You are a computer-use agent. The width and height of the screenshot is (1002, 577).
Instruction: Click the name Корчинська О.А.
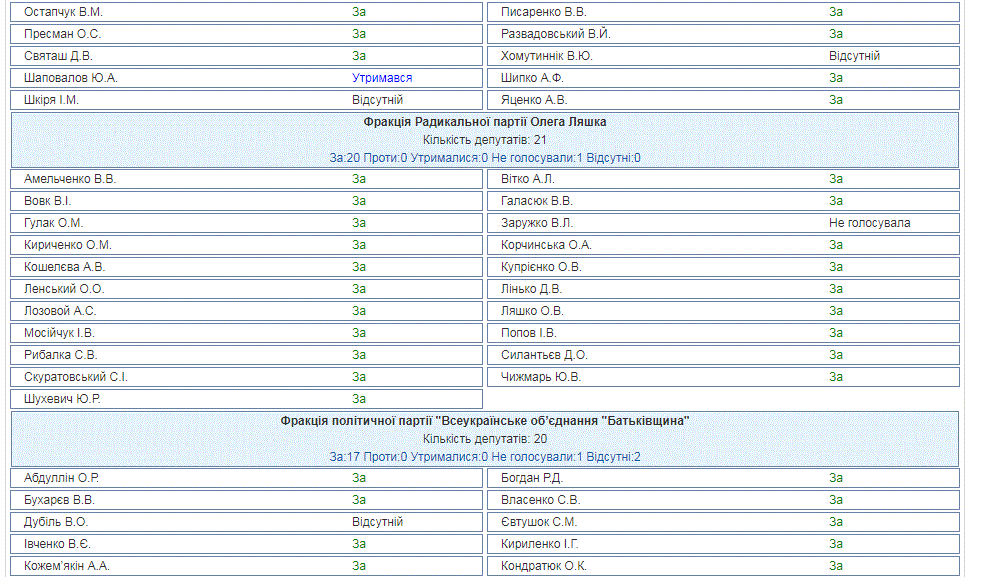[x=546, y=245]
